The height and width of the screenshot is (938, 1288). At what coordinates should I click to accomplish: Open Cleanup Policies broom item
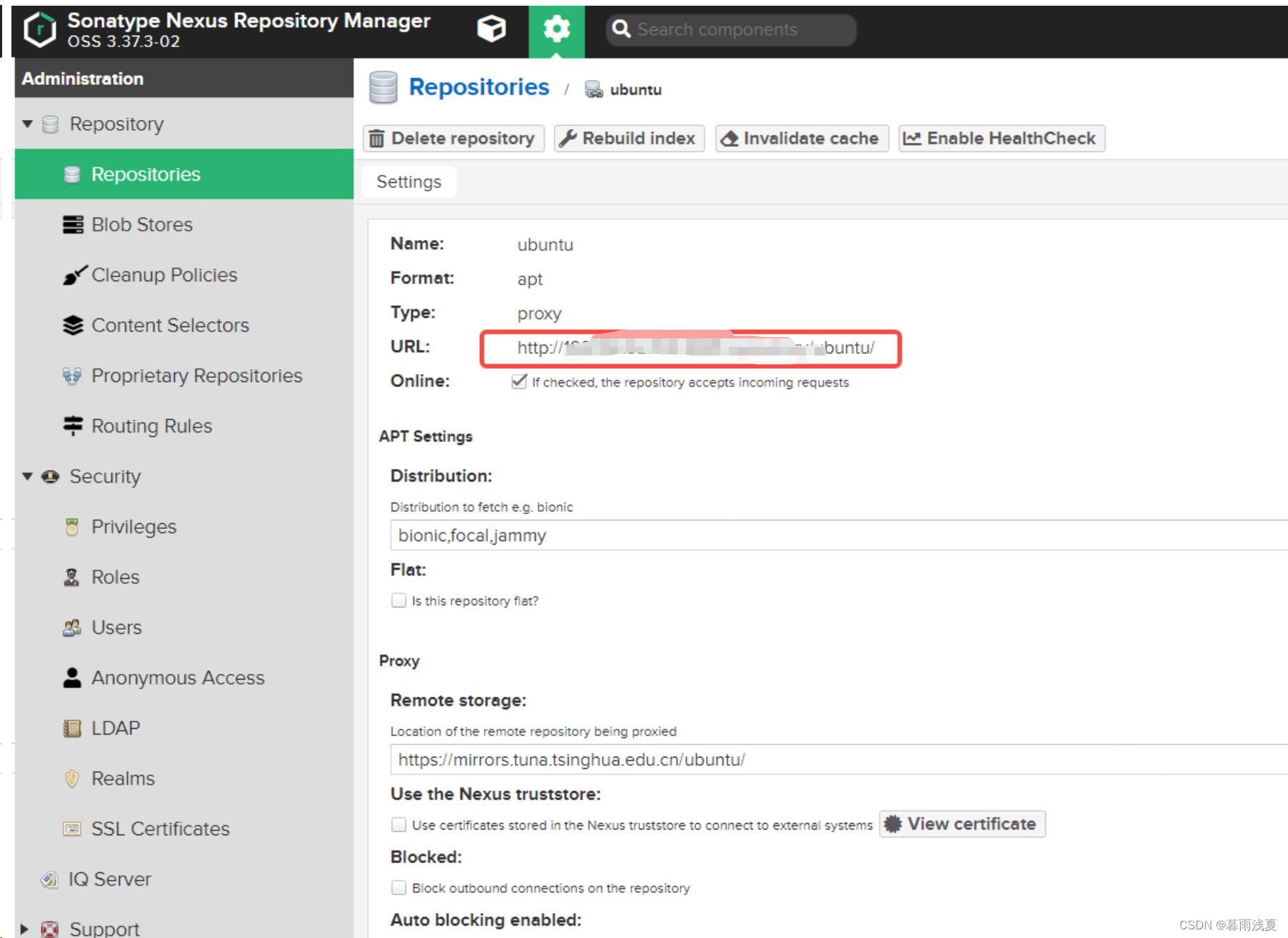tap(163, 275)
